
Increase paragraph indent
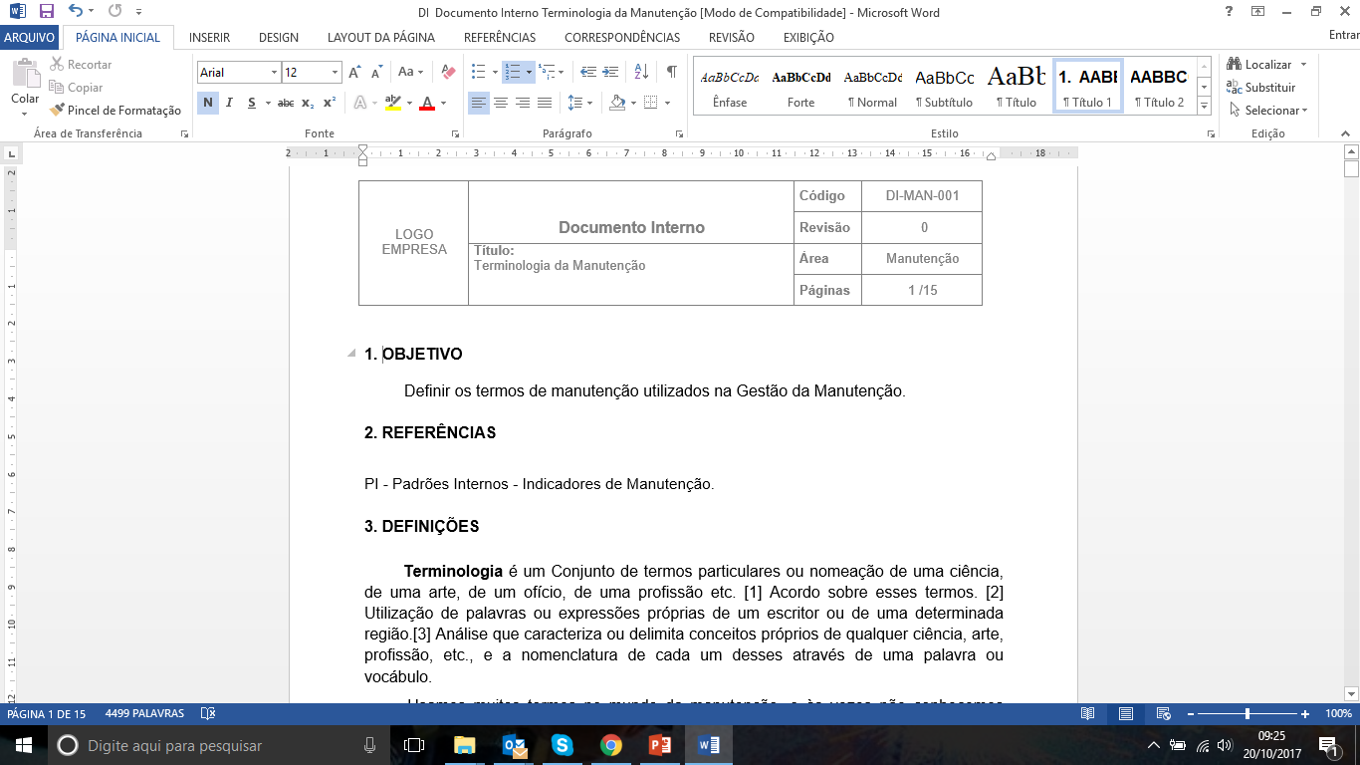(x=610, y=72)
